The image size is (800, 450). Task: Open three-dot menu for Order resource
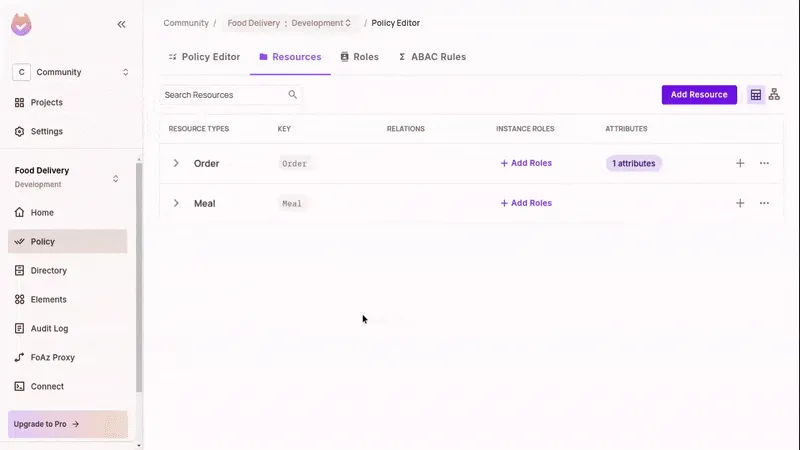[764, 163]
